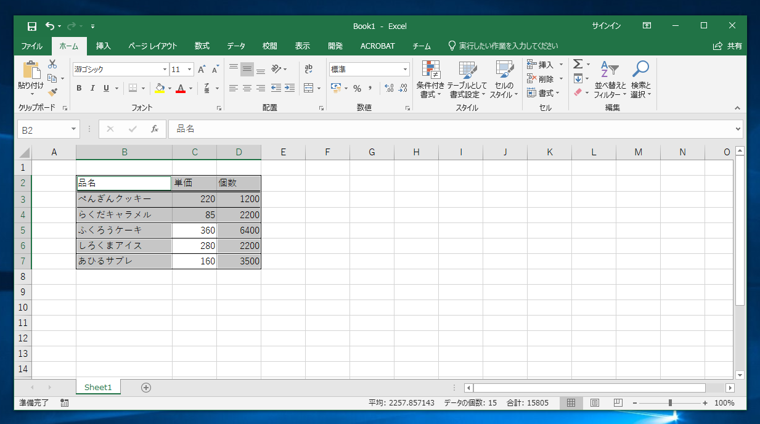Toggle center horizontal alignment
This screenshot has width=760, height=424.
tap(247, 88)
